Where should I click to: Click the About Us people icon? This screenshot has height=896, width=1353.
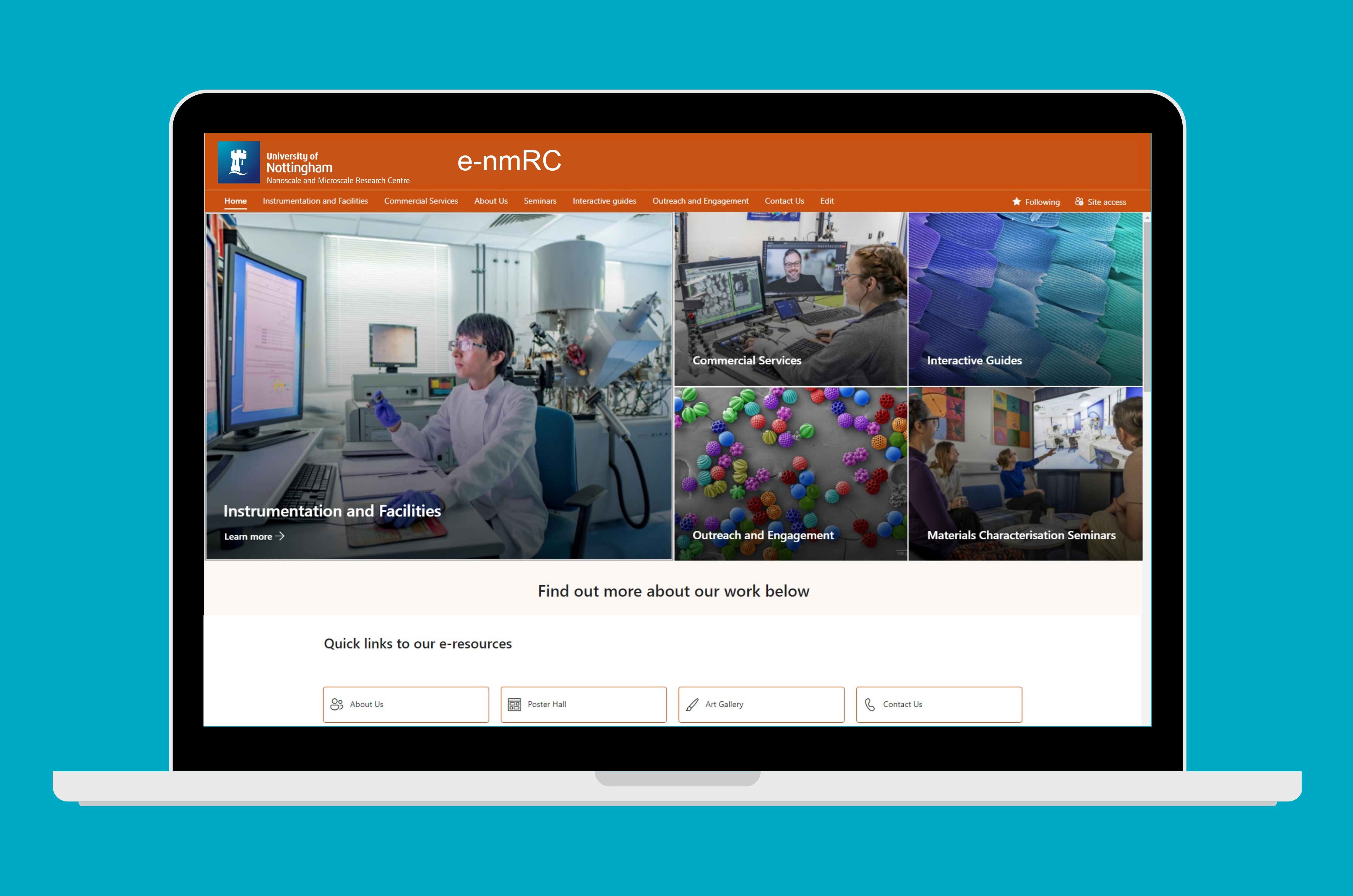coord(337,704)
